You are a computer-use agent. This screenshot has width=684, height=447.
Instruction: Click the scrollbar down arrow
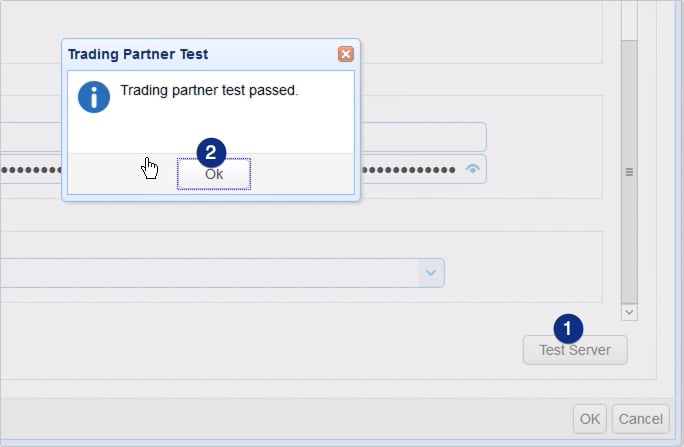[x=629, y=312]
